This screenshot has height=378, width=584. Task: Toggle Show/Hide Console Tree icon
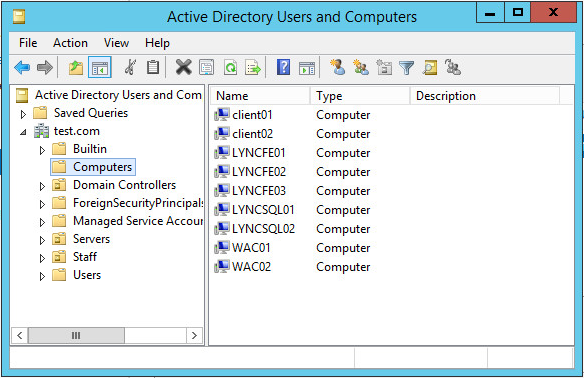pyautogui.click(x=99, y=68)
